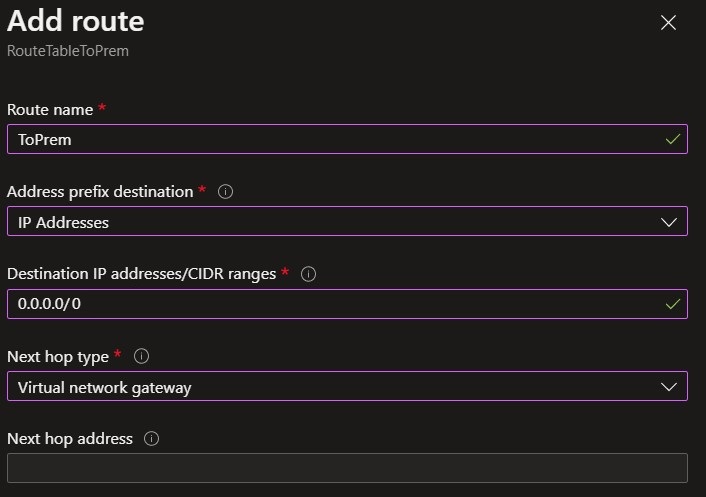
Task: Click the Add route heading
Action: [x=76, y=21]
